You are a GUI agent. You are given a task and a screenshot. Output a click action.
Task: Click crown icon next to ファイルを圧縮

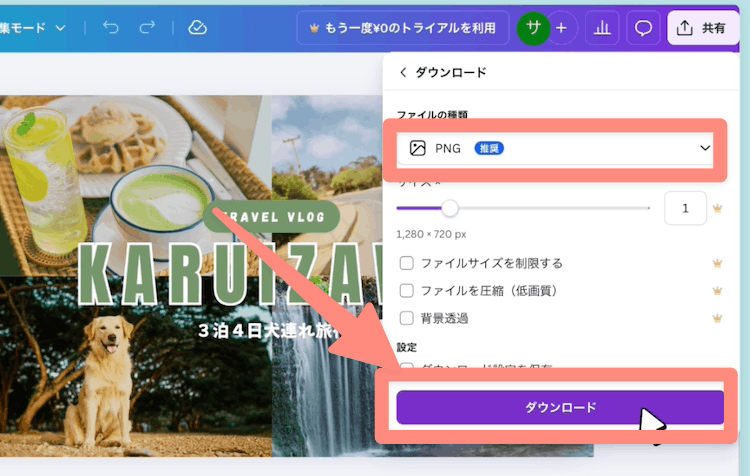pyautogui.click(x=717, y=290)
